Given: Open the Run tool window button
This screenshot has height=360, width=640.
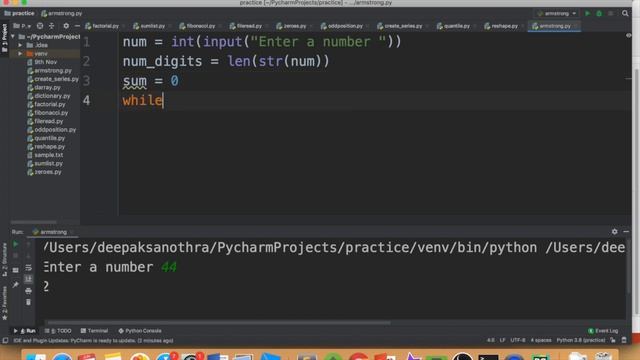Looking at the screenshot, I should pos(25,331).
